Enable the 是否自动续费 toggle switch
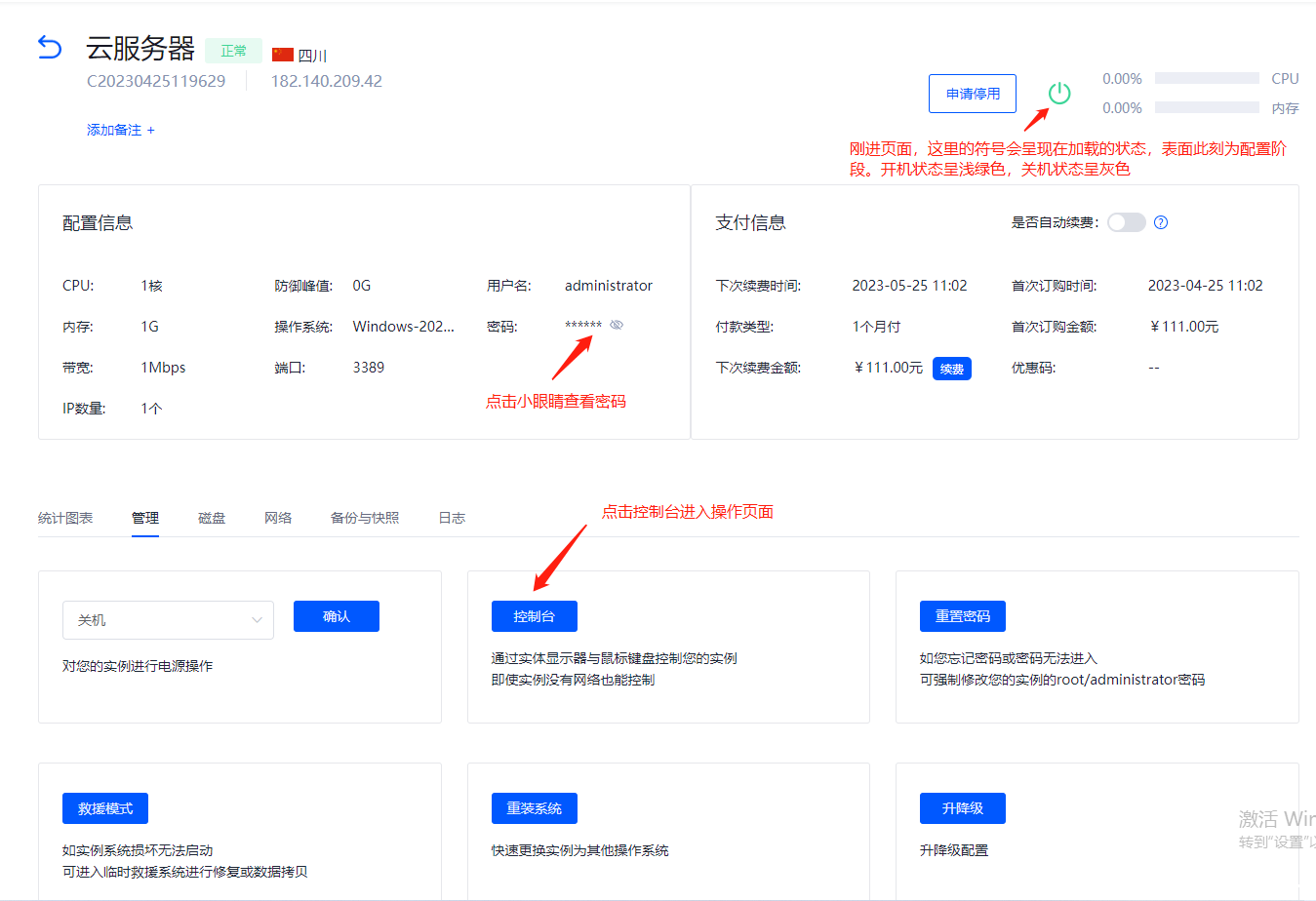The image size is (1316, 901). pos(1126,222)
